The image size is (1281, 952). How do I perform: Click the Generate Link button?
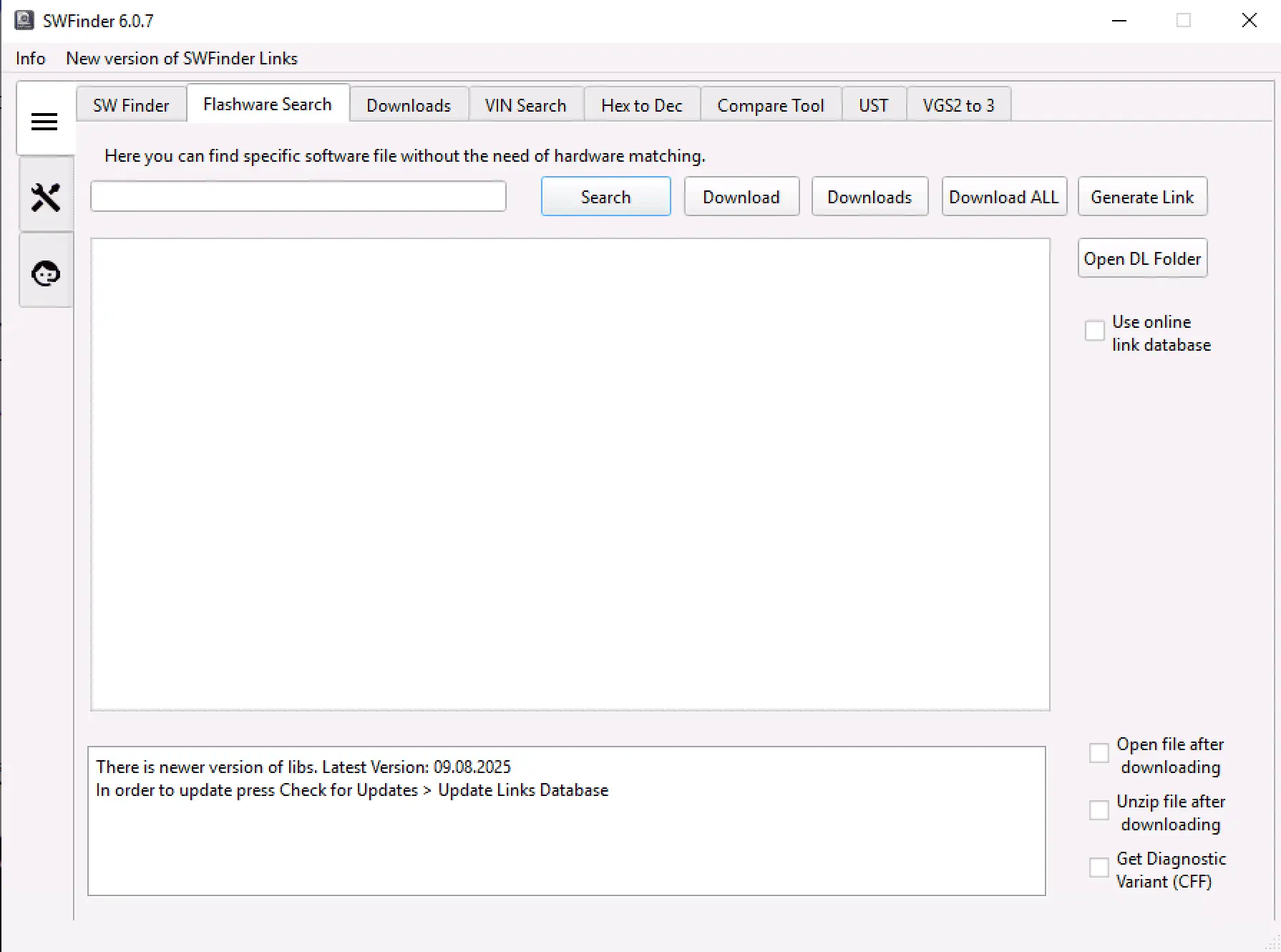pos(1143,197)
